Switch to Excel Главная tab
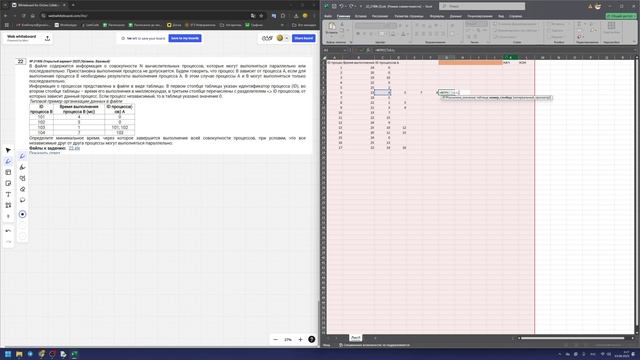640x360 pixels. click(344, 16)
